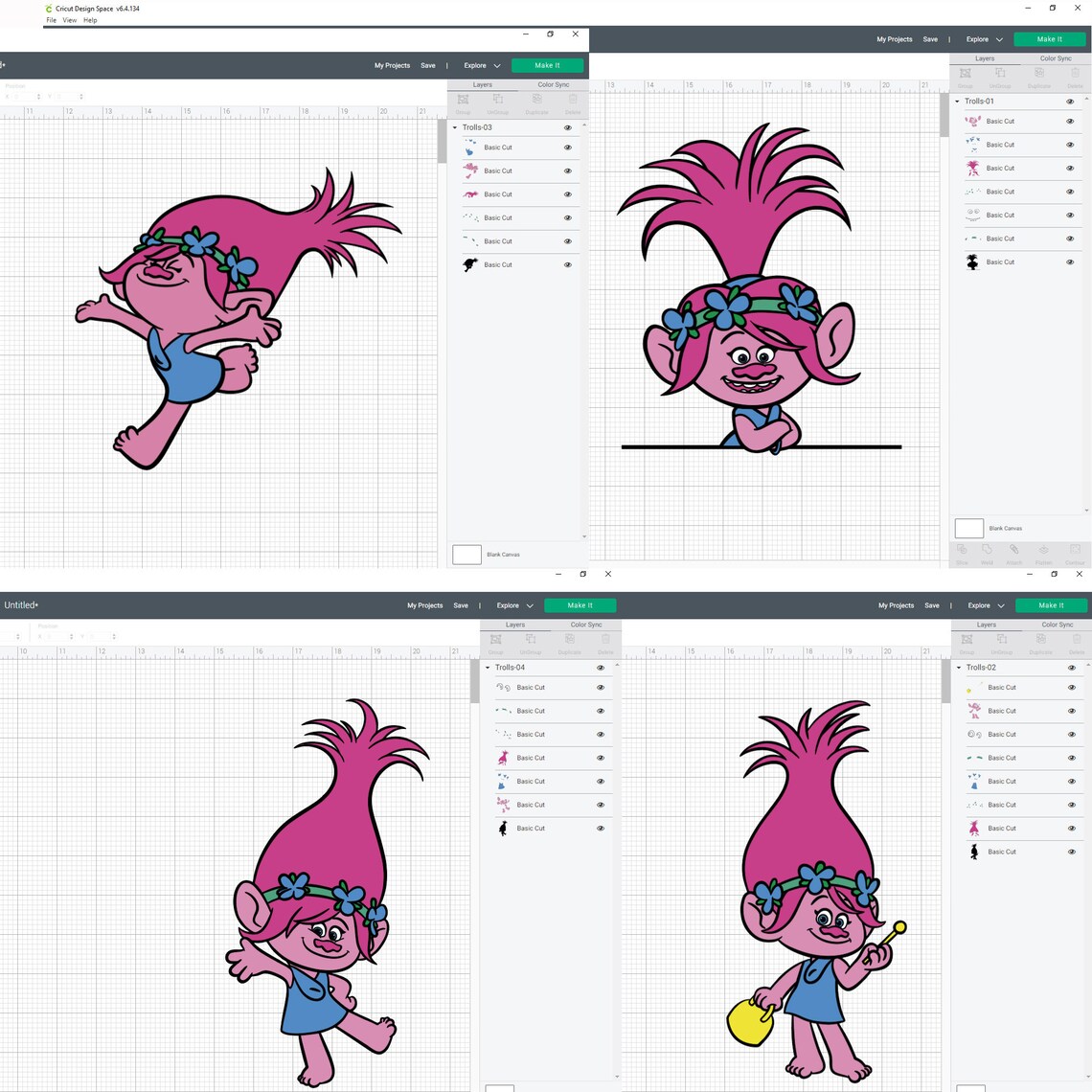Viewport: 1092px width, 1092px height.
Task: Toggle eye on black silhouette layer in Trolls-03
Action: pyautogui.click(x=568, y=264)
